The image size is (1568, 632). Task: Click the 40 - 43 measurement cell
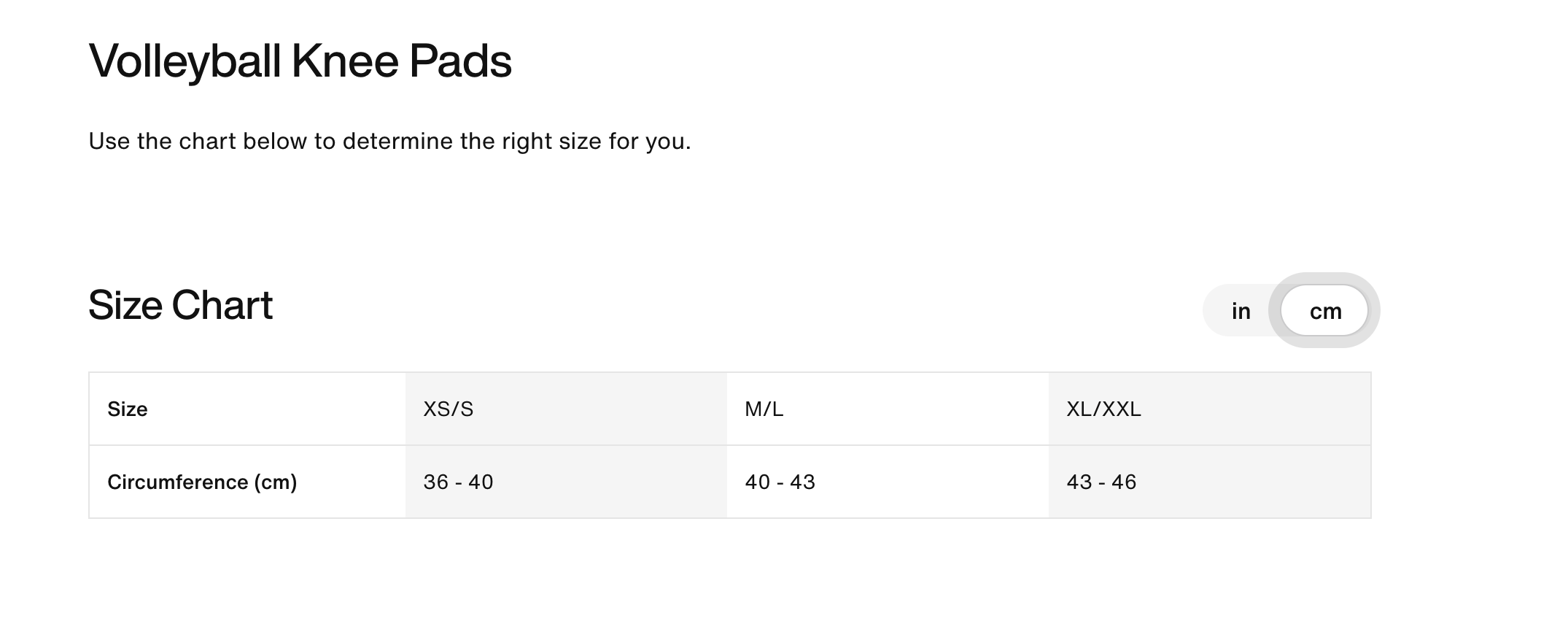[780, 482]
